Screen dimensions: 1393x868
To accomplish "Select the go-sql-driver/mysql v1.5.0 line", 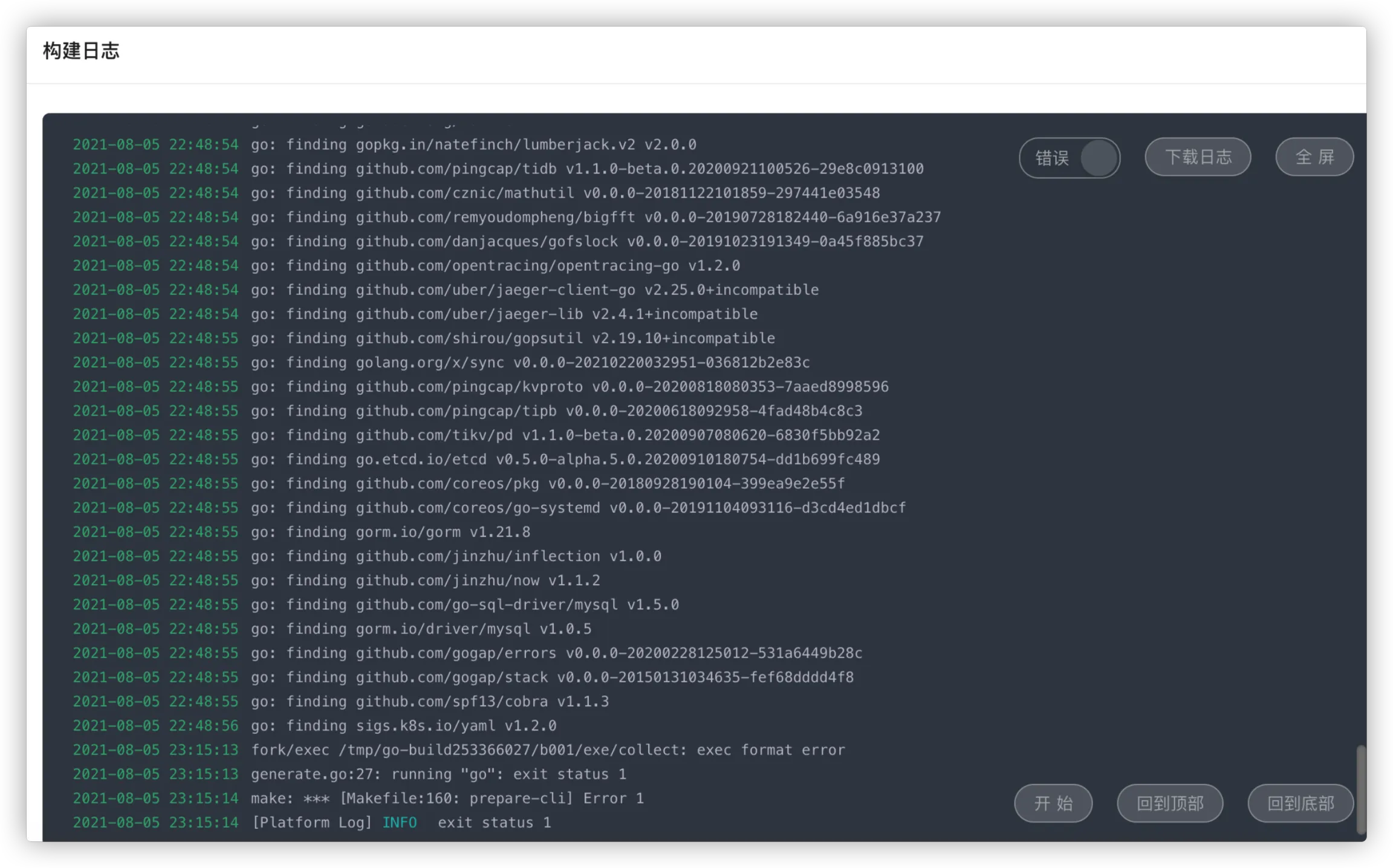I will point(464,605).
